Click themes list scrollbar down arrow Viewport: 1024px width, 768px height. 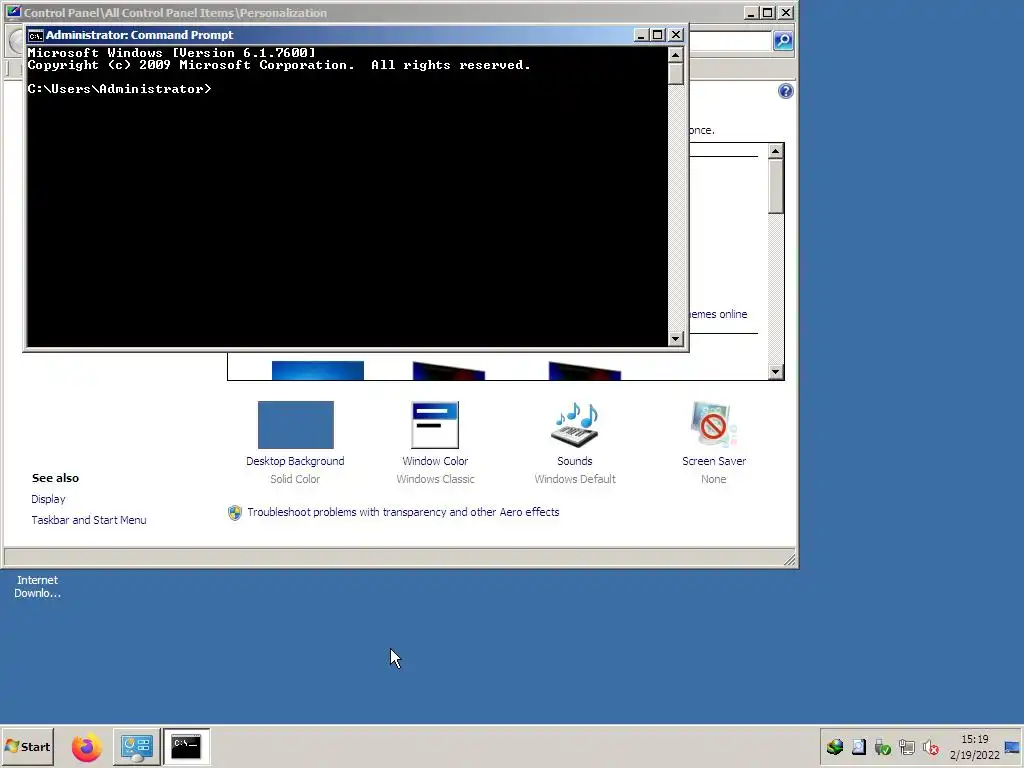click(x=775, y=372)
